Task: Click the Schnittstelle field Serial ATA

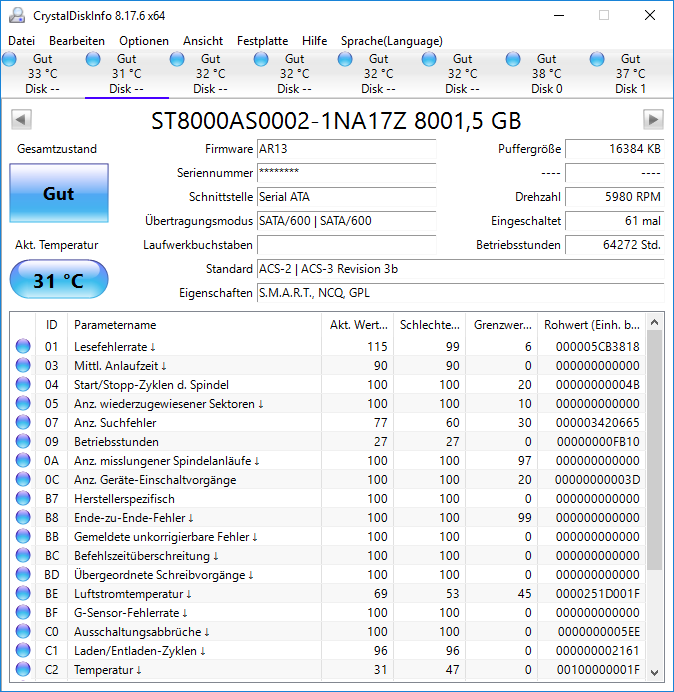Action: tap(346, 197)
